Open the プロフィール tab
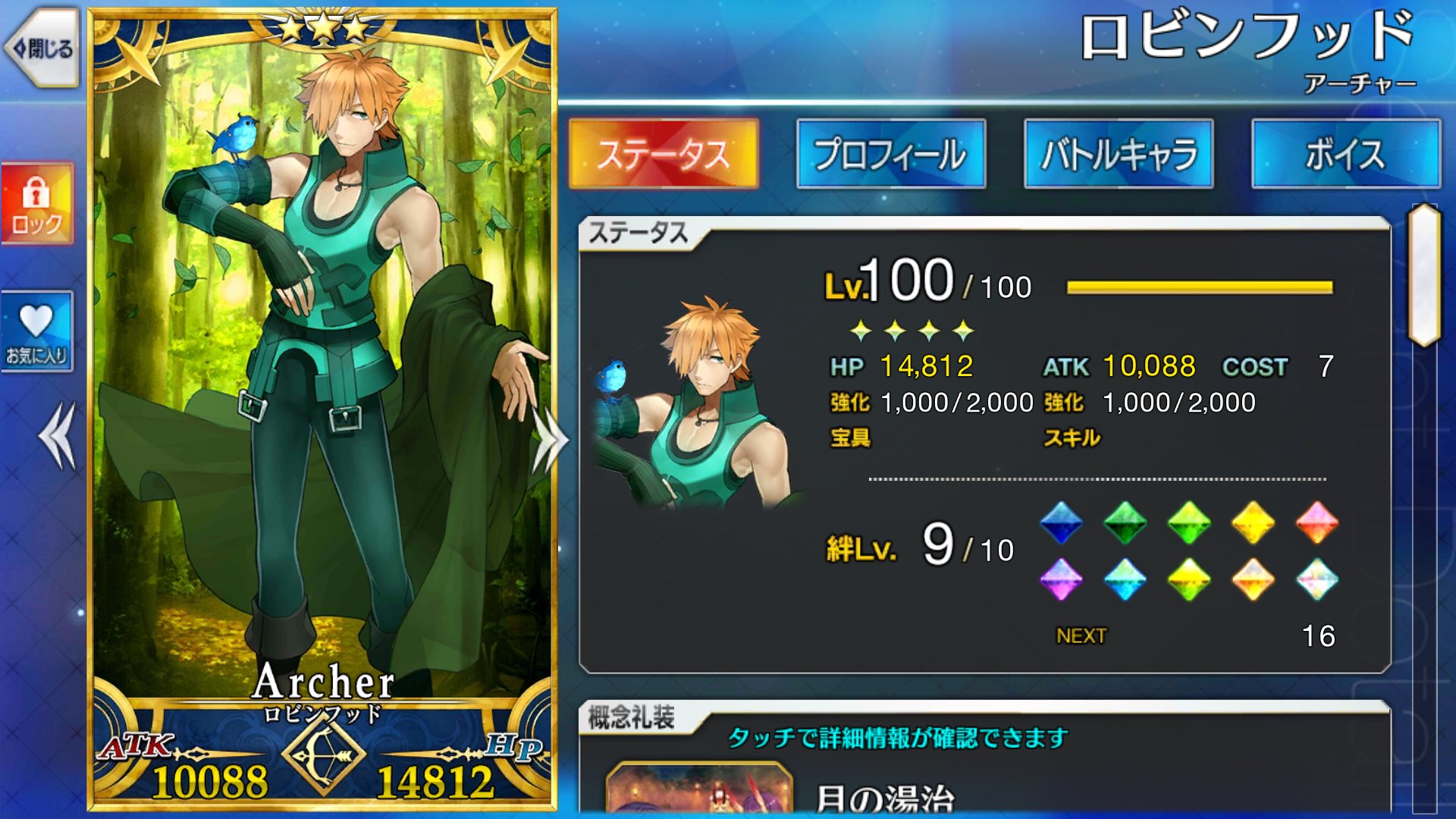 [891, 154]
